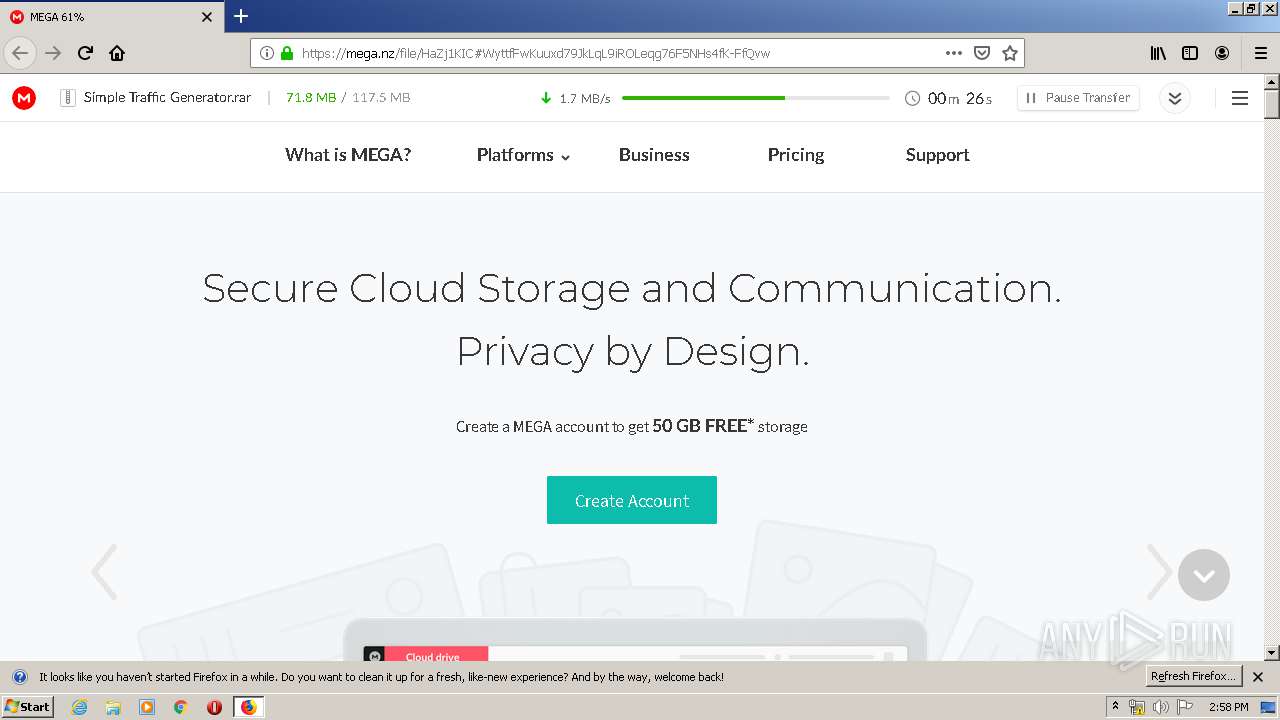Open the Firefox home page
The image size is (1280, 720).
117,53
